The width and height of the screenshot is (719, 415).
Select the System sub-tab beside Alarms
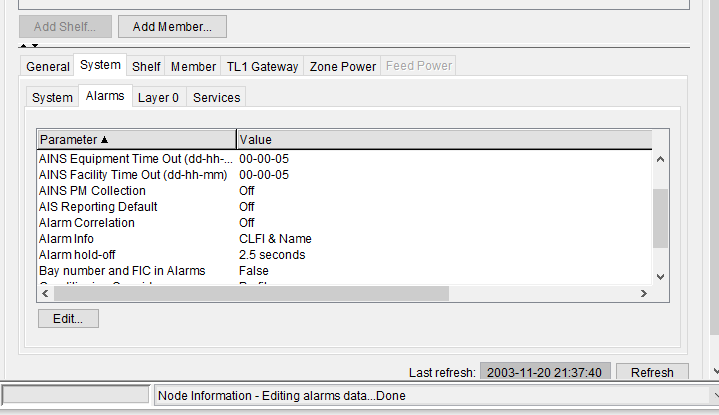point(52,97)
